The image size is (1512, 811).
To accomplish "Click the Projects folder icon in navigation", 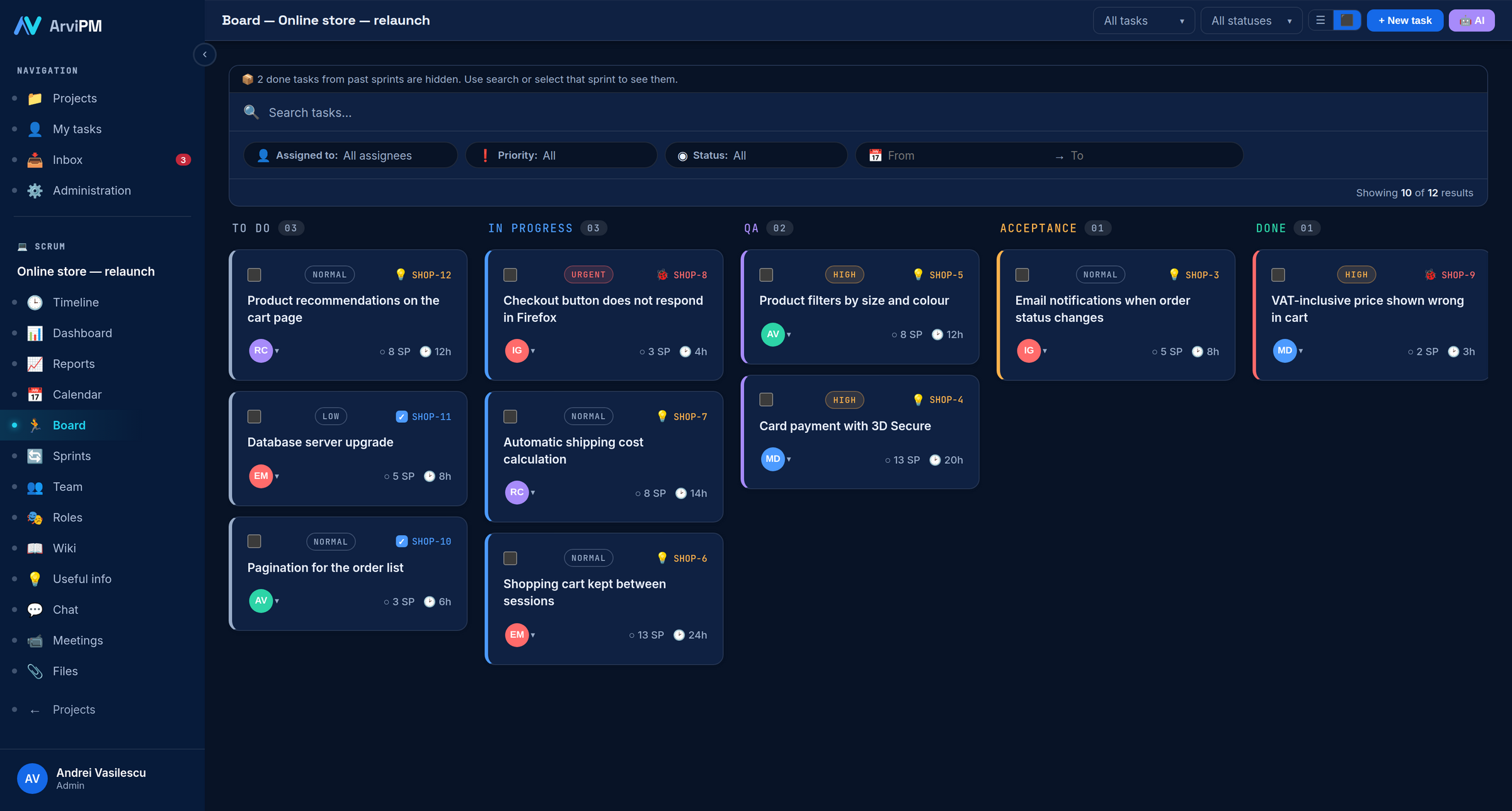I will coord(35,98).
